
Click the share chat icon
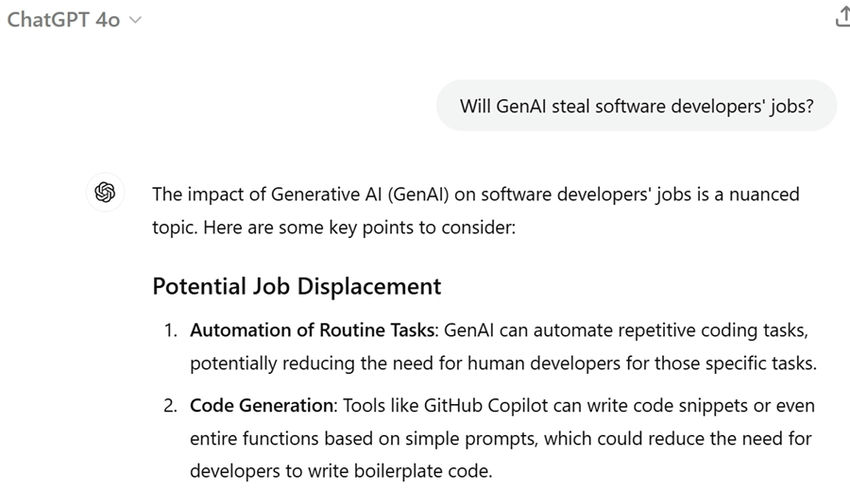(841, 17)
